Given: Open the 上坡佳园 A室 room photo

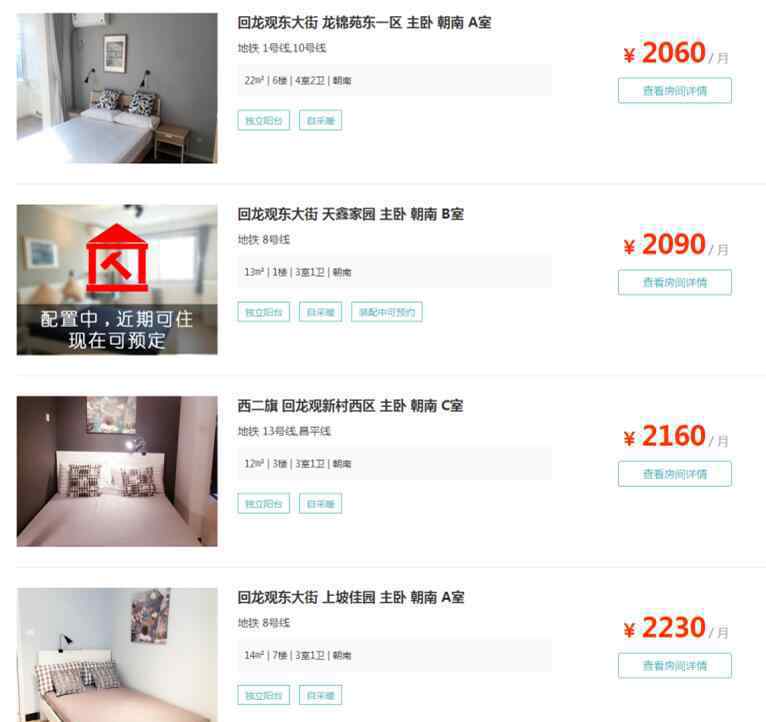Looking at the screenshot, I should (x=117, y=655).
